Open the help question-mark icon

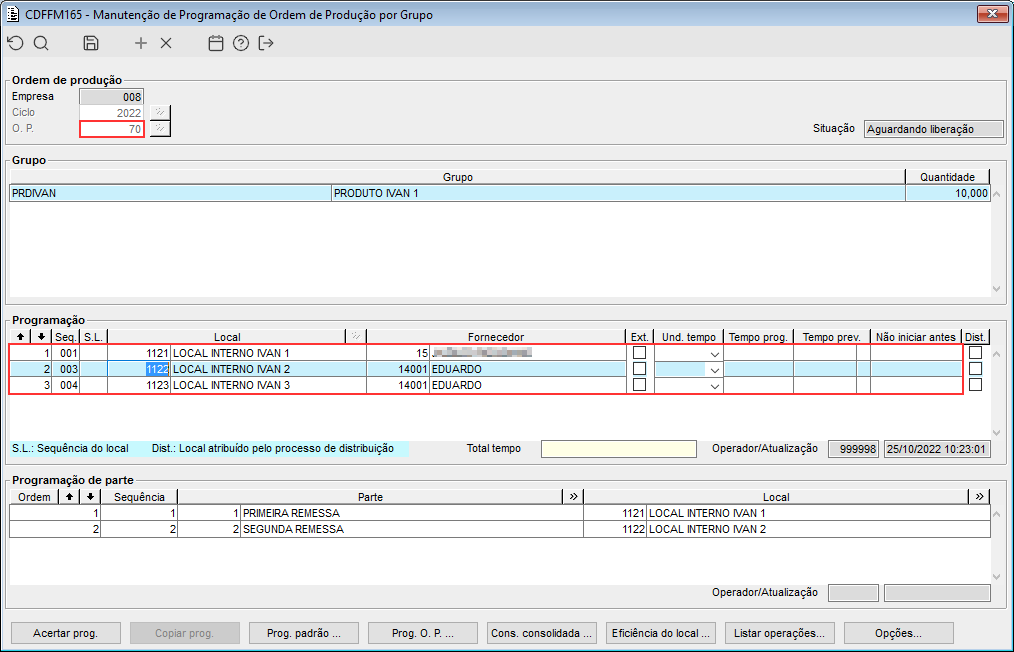click(241, 43)
